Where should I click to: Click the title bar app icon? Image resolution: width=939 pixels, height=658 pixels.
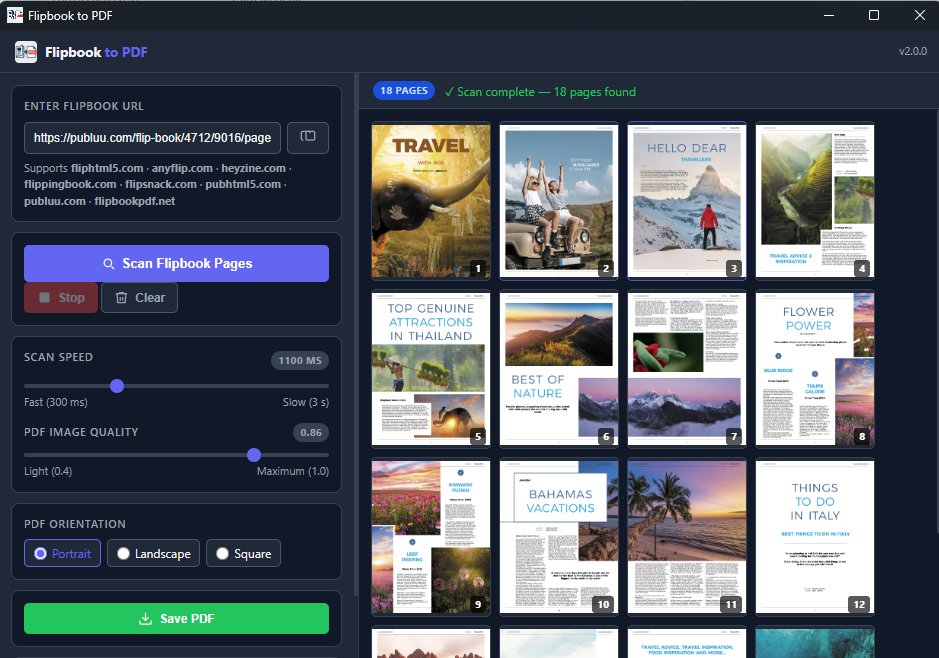[15, 15]
